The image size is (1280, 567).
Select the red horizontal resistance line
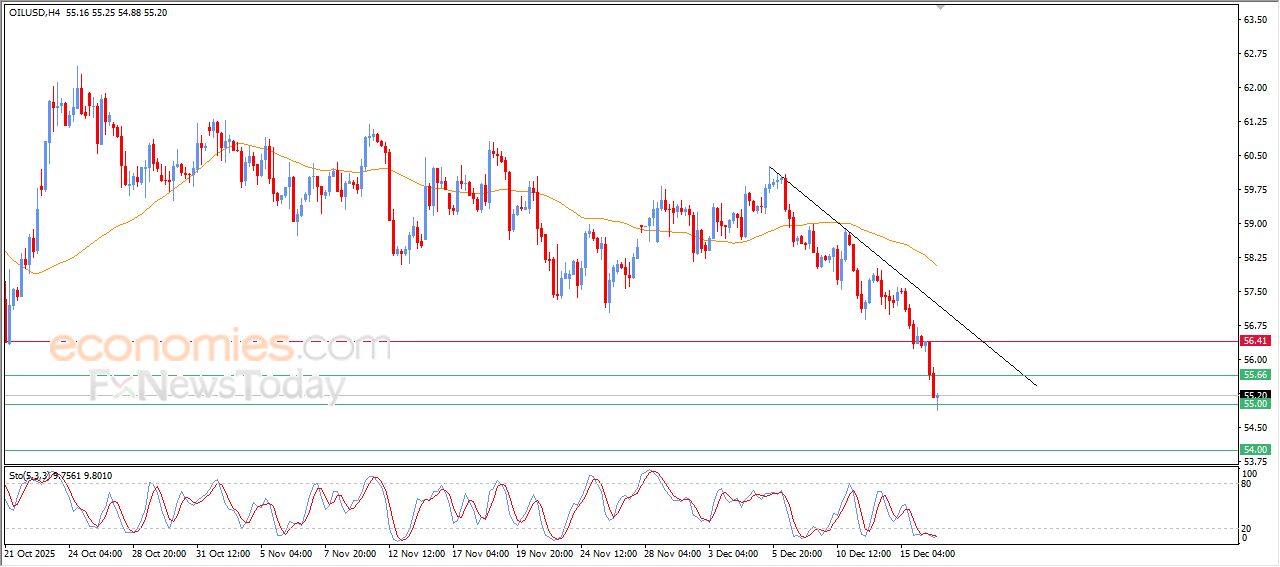tap(600, 341)
